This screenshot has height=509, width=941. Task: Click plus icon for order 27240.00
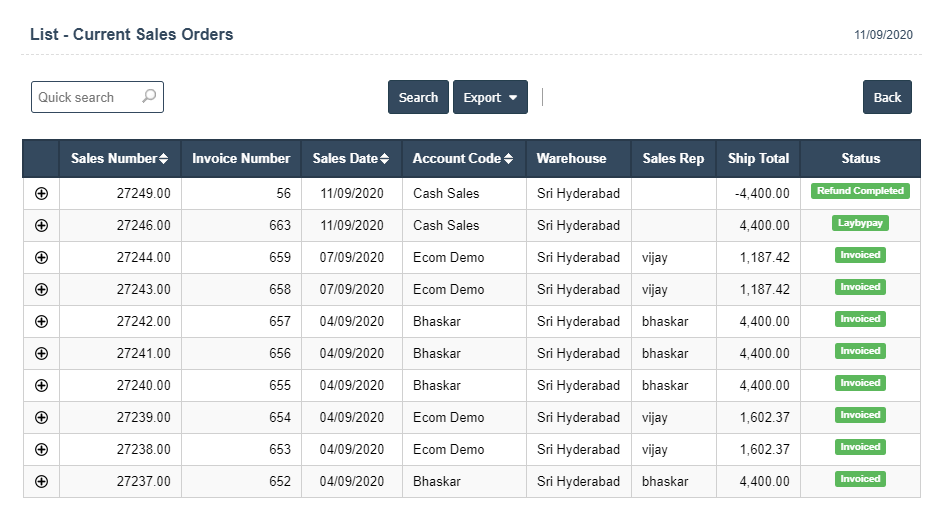41,386
